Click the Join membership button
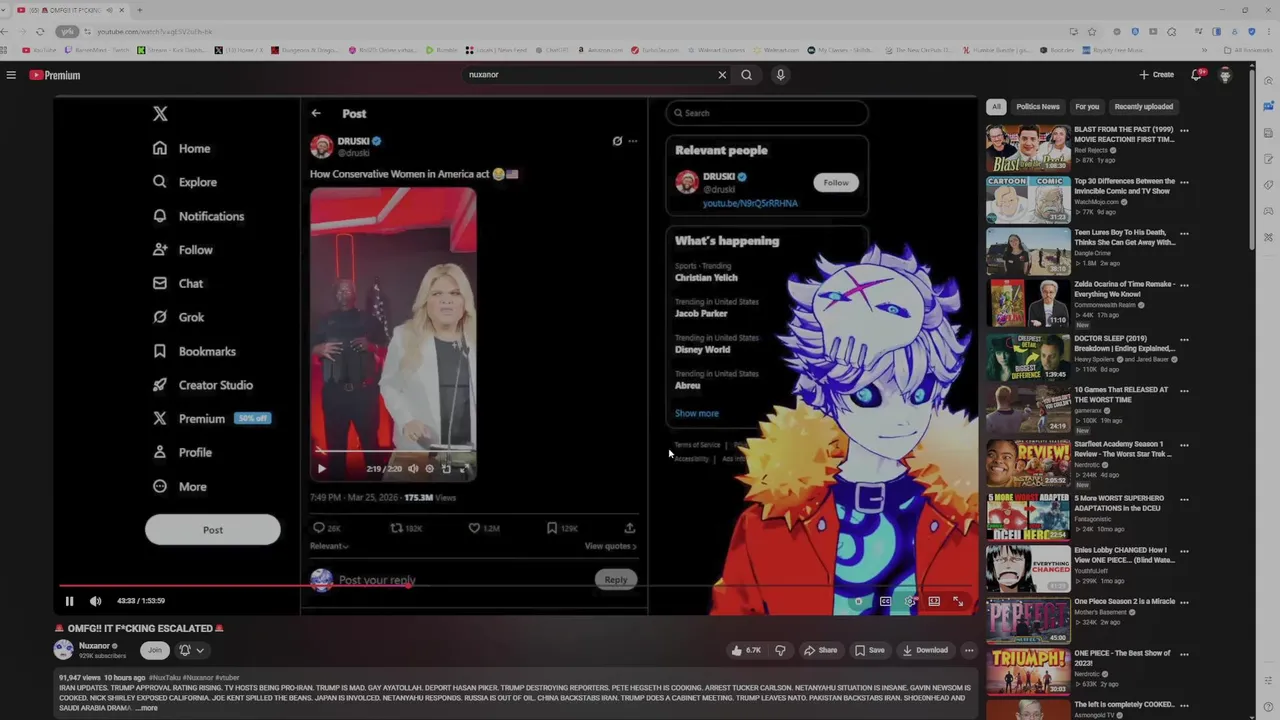This screenshot has height=720, width=1280. [154, 650]
